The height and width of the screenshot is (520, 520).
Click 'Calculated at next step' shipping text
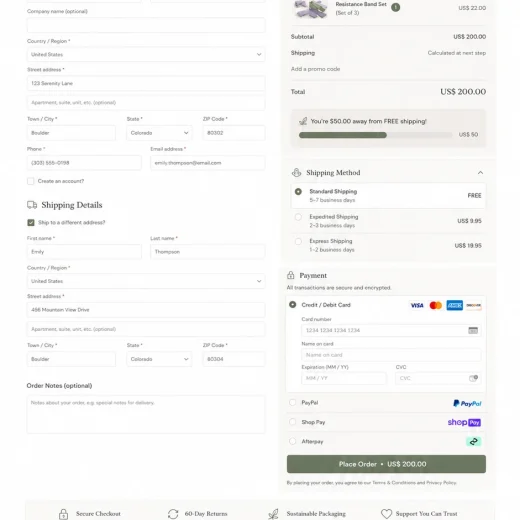tap(457, 53)
